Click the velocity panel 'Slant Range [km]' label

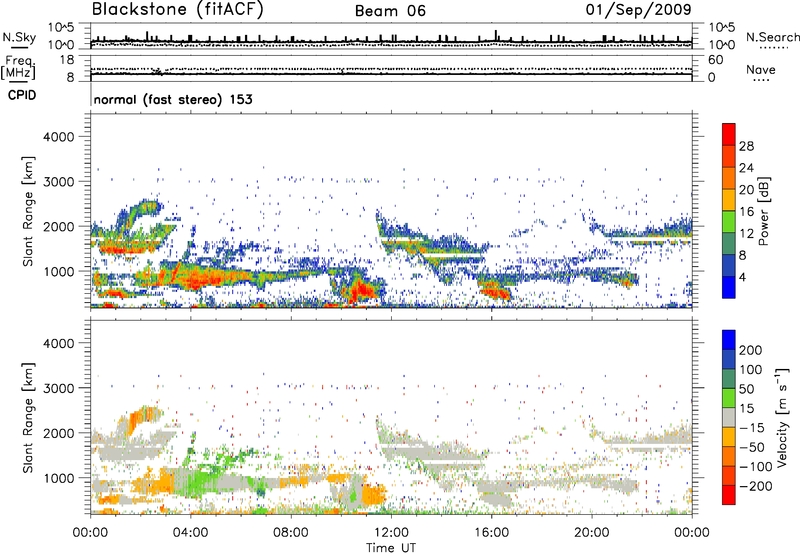click(x=28, y=417)
